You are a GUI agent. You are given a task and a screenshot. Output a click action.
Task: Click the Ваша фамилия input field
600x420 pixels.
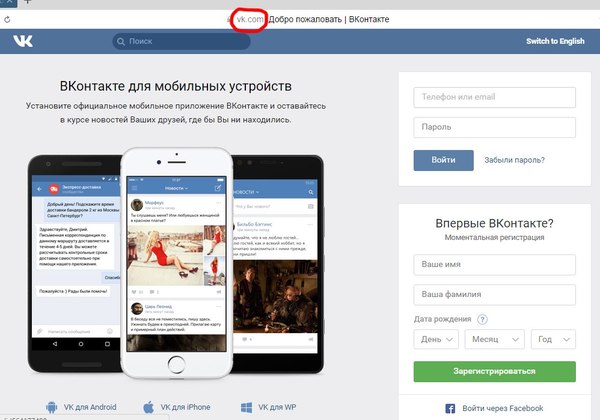[x=494, y=295]
